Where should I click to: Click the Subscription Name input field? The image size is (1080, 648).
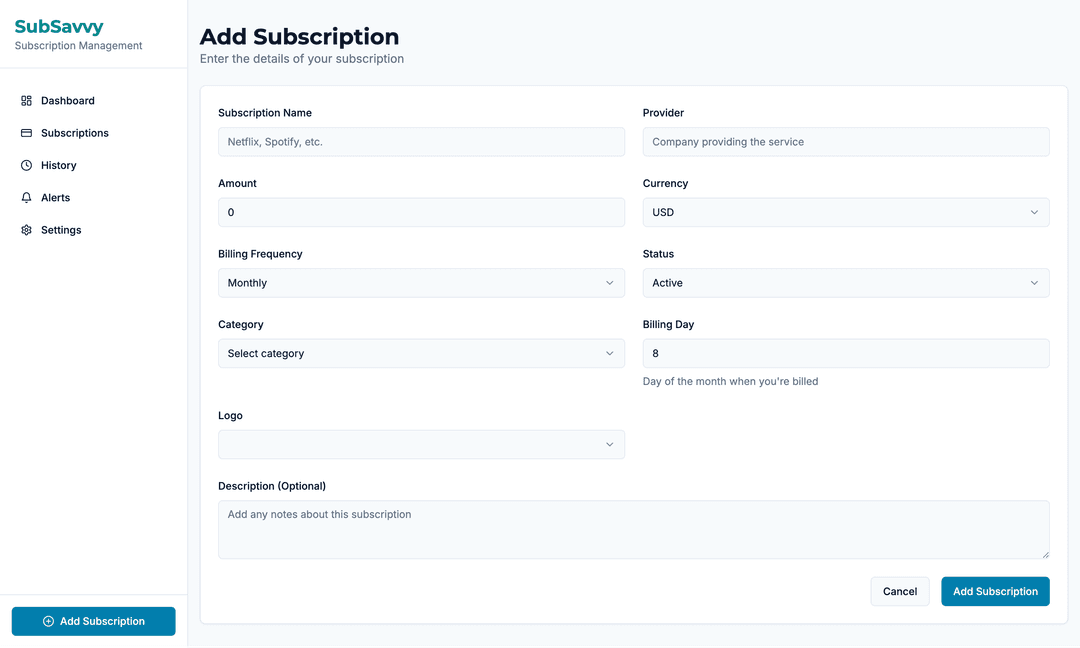[421, 141]
